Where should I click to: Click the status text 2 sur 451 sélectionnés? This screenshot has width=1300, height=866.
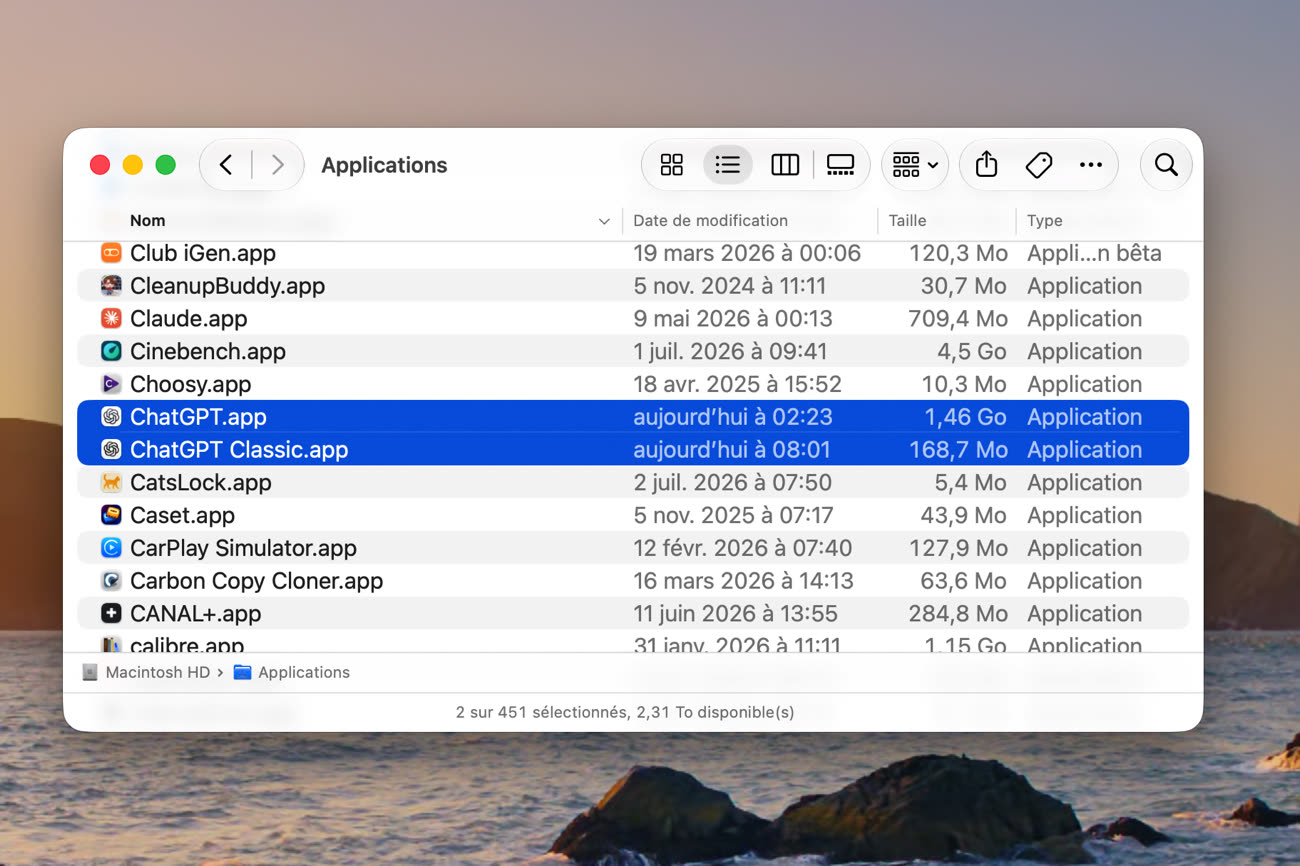pos(544,712)
